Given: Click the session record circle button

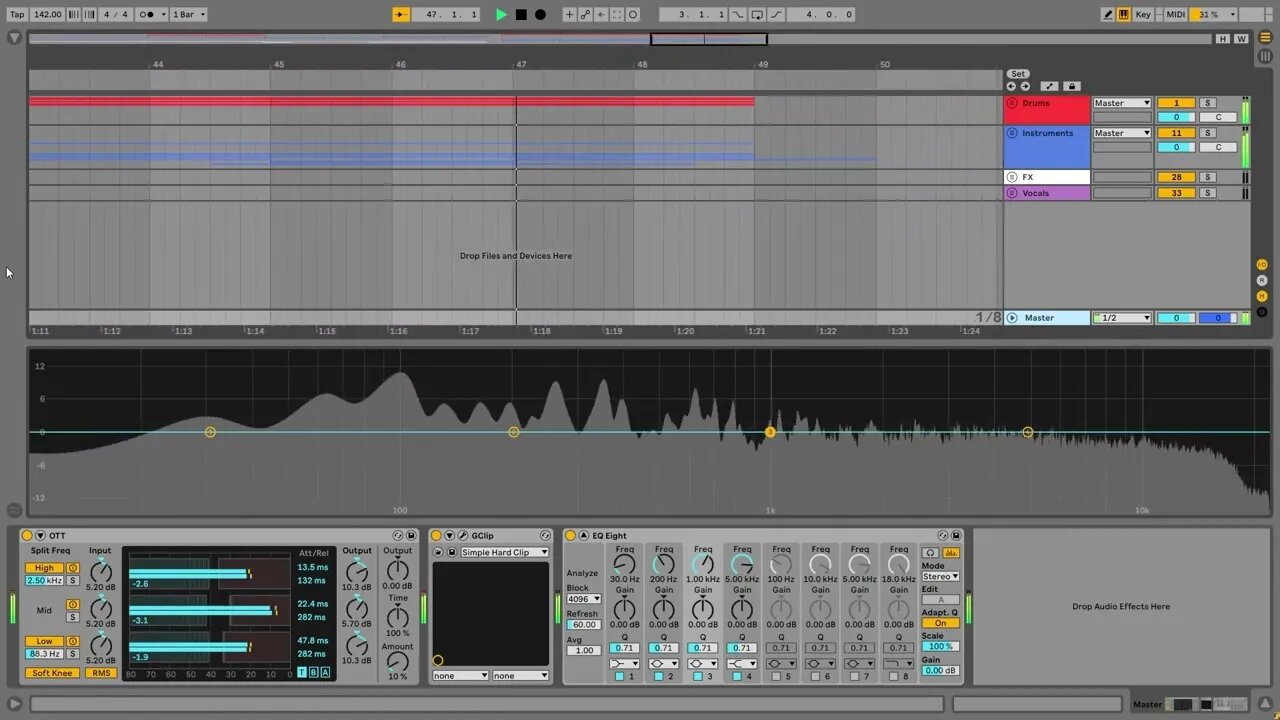Looking at the screenshot, I should pos(633,14).
